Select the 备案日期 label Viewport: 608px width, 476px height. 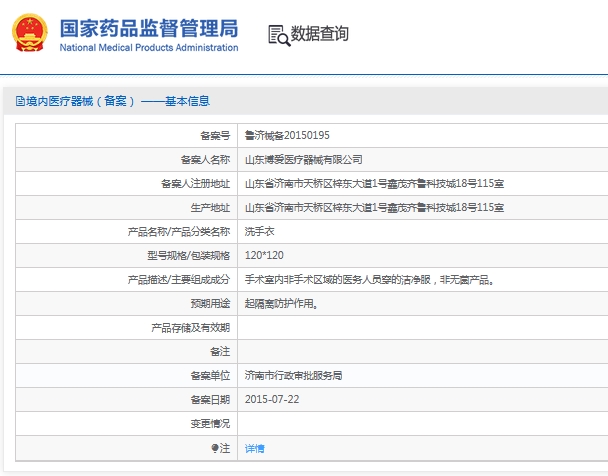coord(210,400)
